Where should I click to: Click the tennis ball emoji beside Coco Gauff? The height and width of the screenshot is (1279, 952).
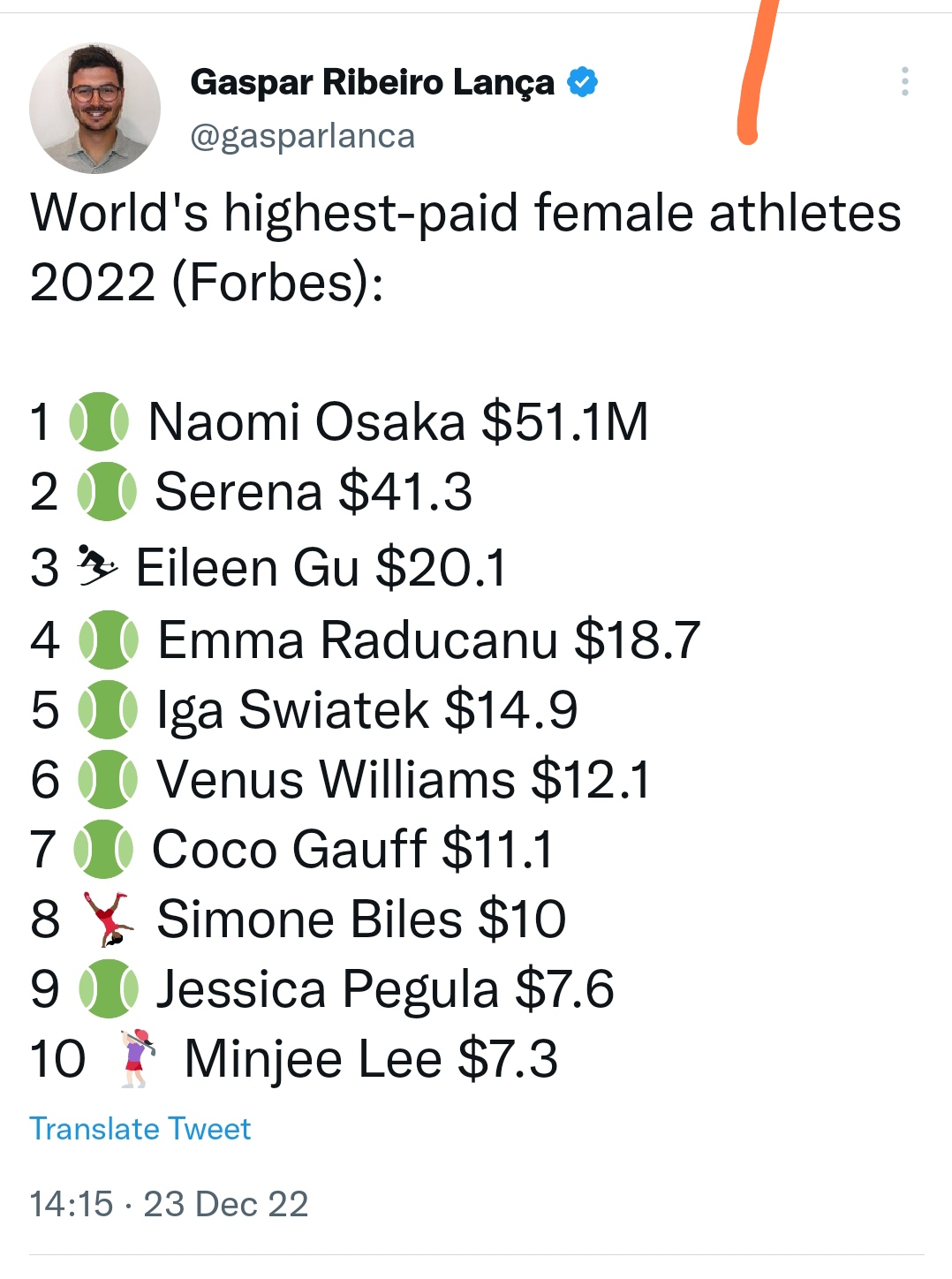104,849
